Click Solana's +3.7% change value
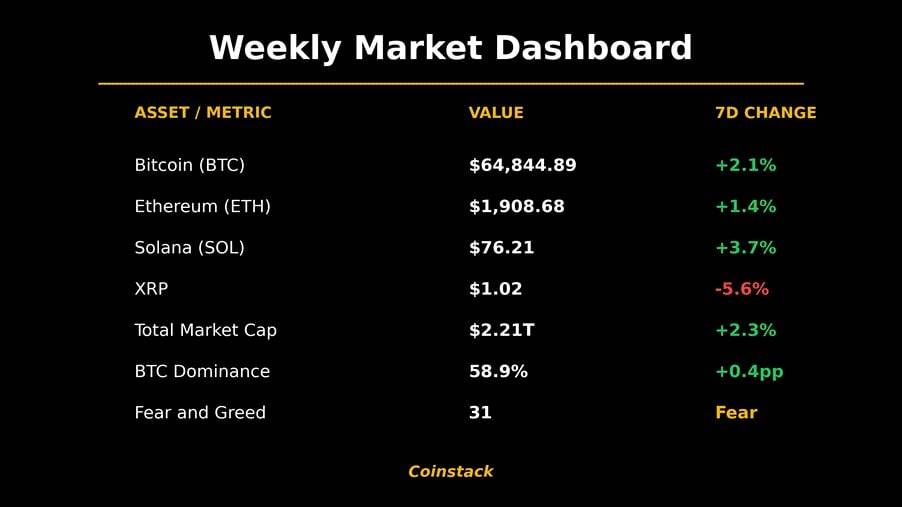The height and width of the screenshot is (507, 902). [746, 247]
